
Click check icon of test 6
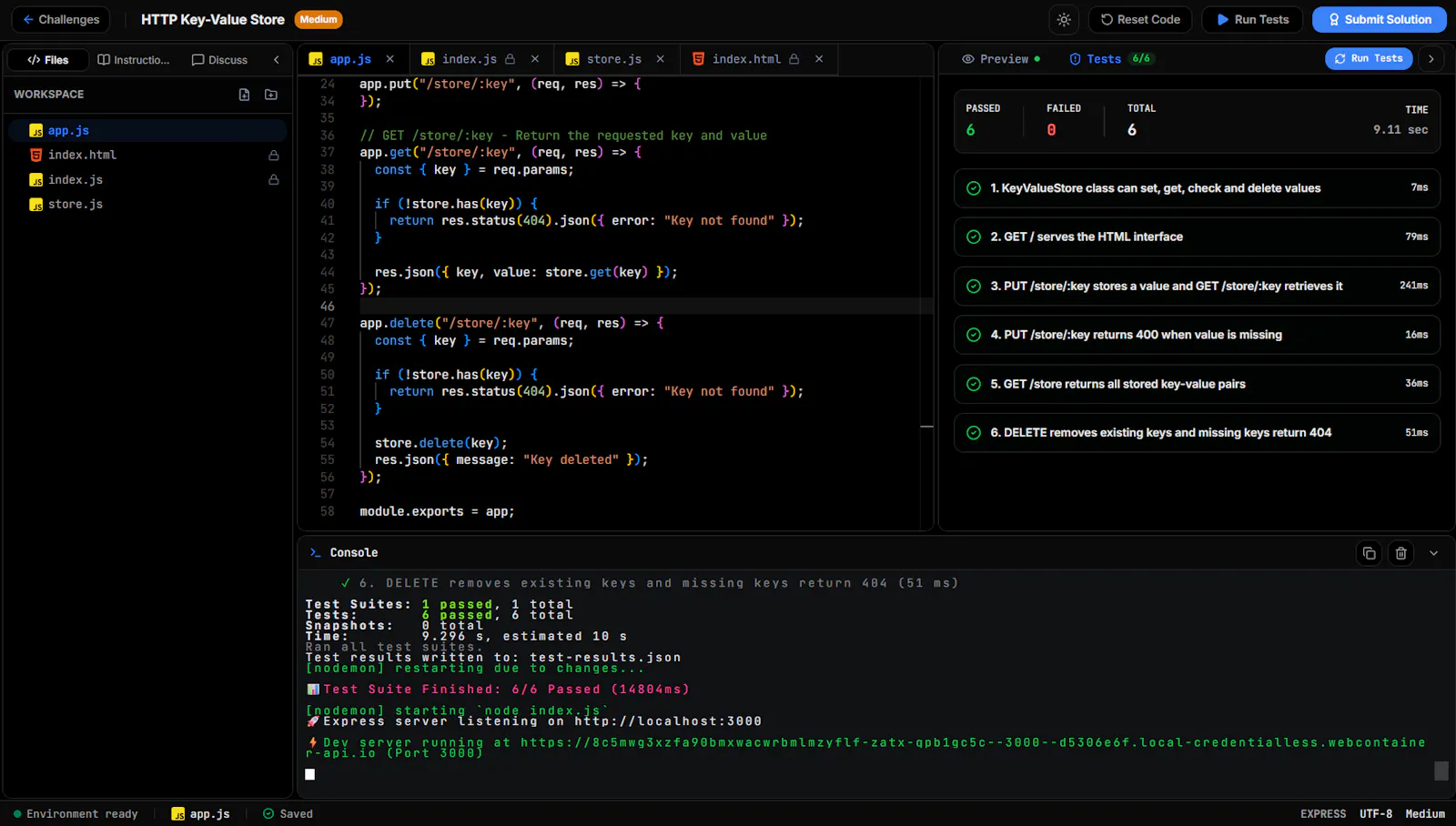point(974,433)
